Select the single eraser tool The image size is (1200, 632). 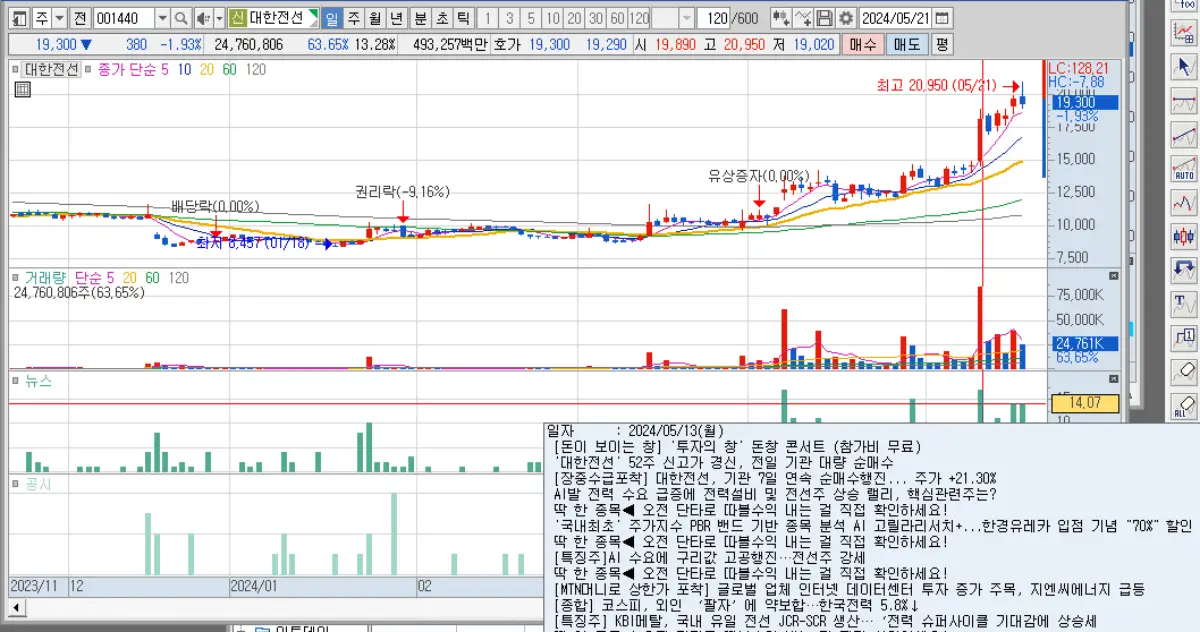pos(1185,372)
